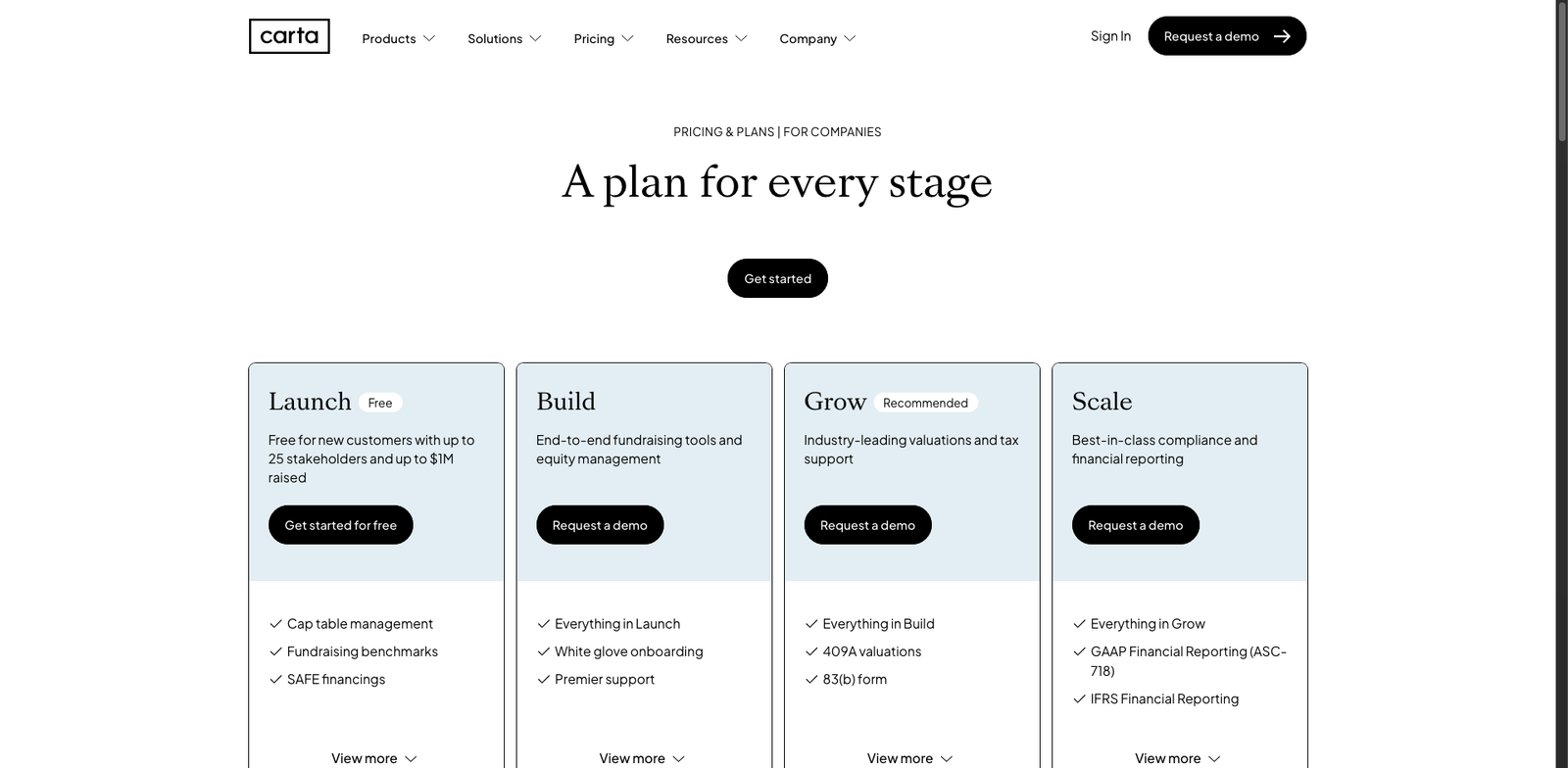Screen dimensions: 1568x768
Task: Open the Products navigation menu
Action: tap(398, 38)
